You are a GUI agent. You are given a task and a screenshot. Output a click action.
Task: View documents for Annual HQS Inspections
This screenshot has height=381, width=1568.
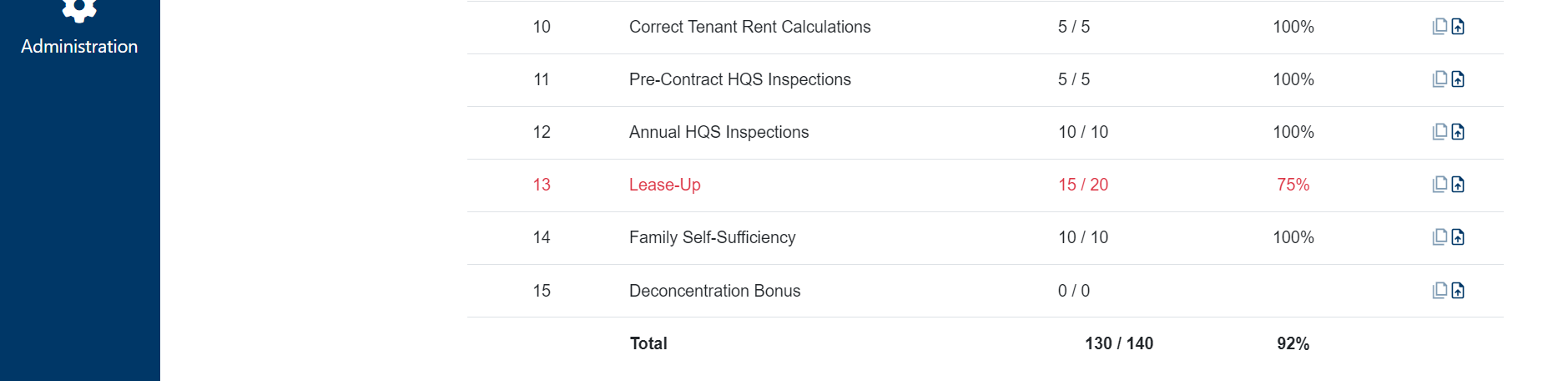tap(1439, 132)
